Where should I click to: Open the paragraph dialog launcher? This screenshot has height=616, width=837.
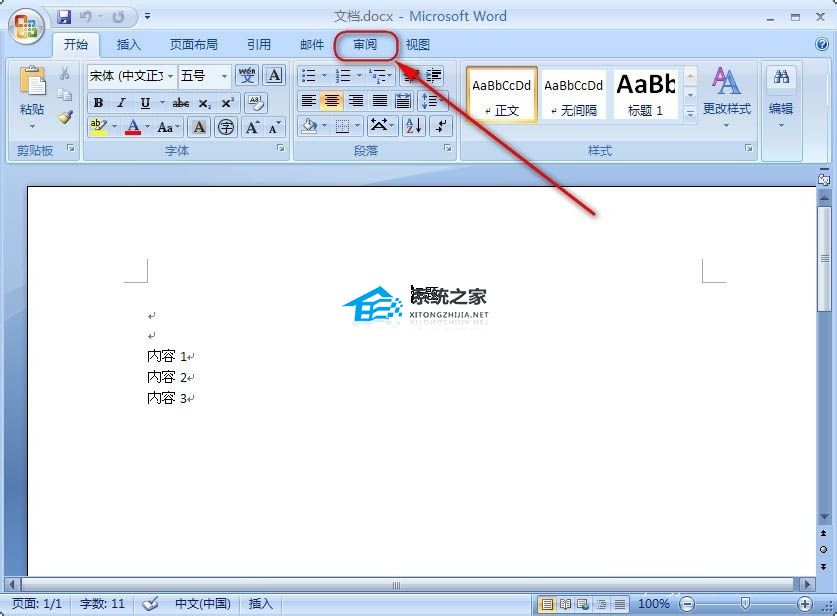[x=447, y=148]
